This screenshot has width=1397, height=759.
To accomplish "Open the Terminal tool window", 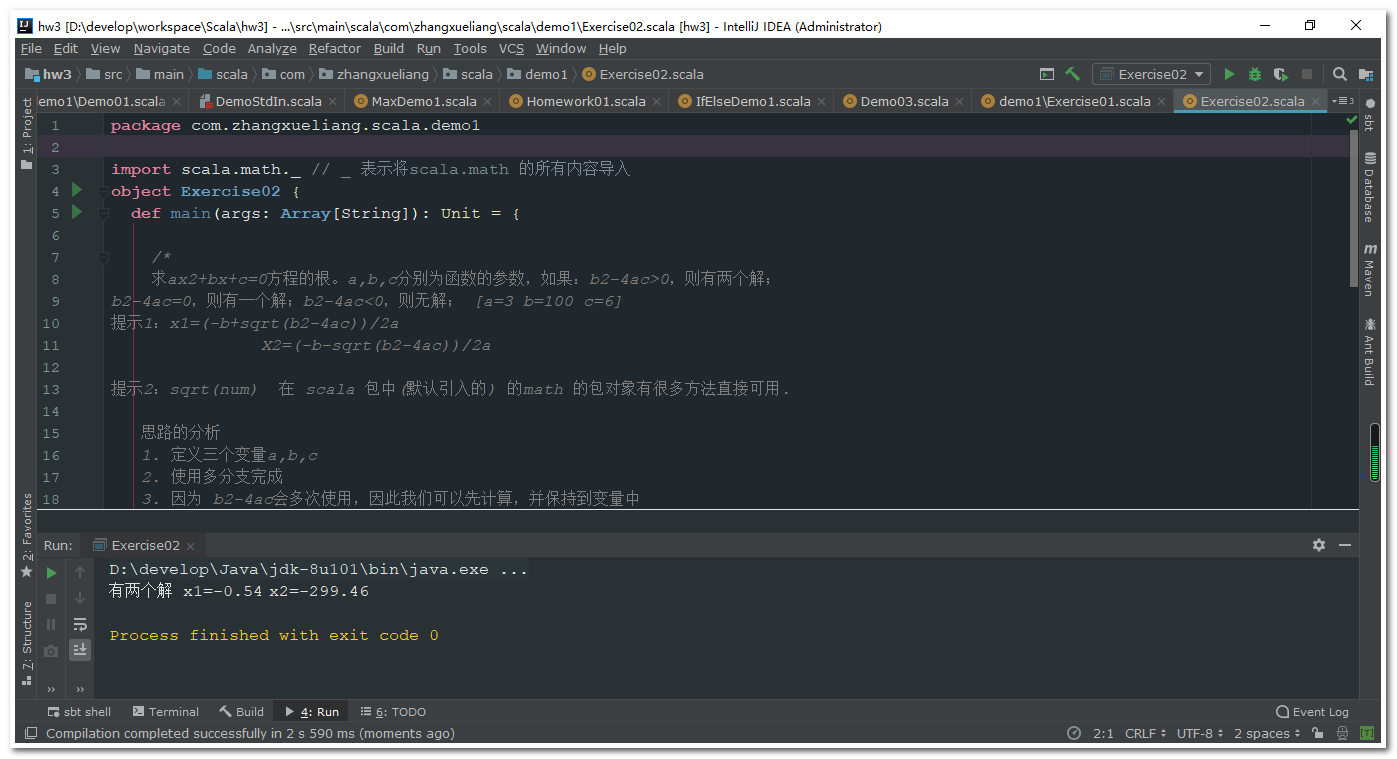I will coord(165,712).
